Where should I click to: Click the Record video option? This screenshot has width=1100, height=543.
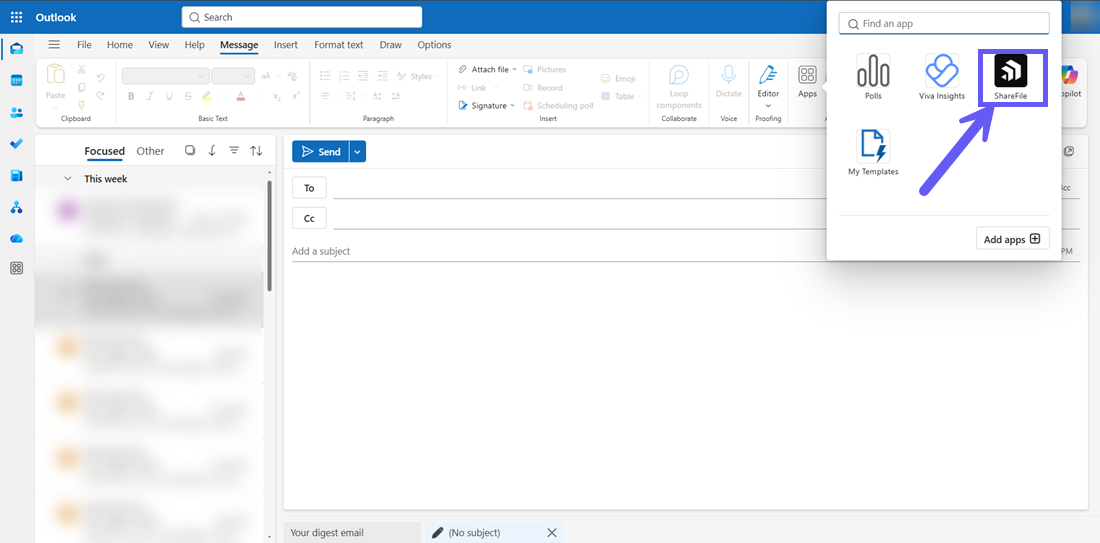(x=543, y=88)
